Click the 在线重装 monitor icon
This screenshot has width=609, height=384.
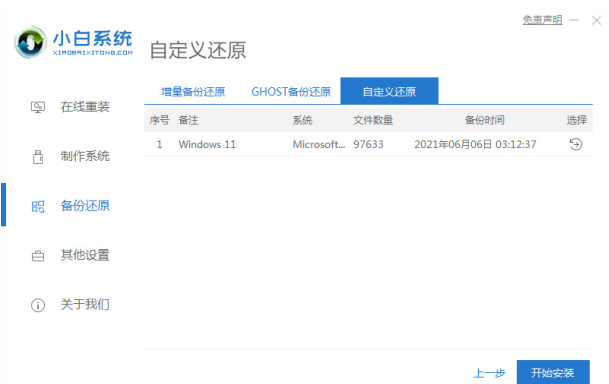click(38, 107)
